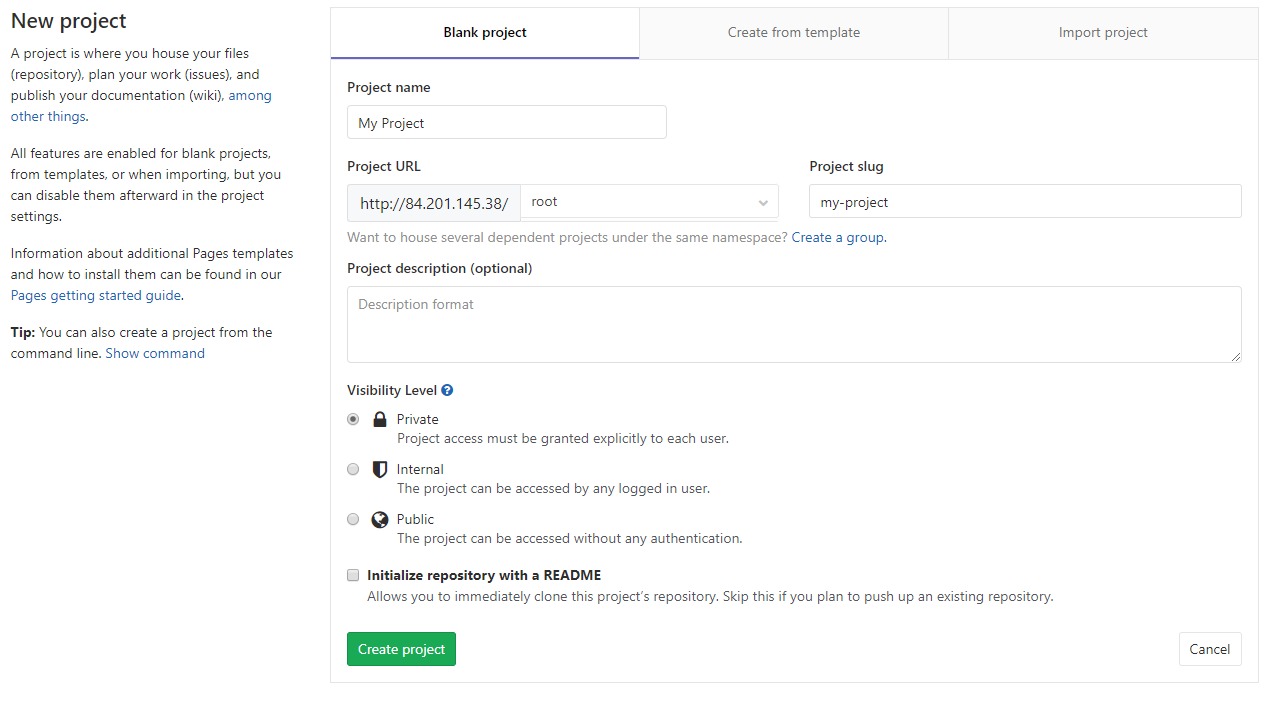Viewport: 1273px width, 702px height.
Task: Open the namespace dropdown showing root
Action: click(650, 201)
